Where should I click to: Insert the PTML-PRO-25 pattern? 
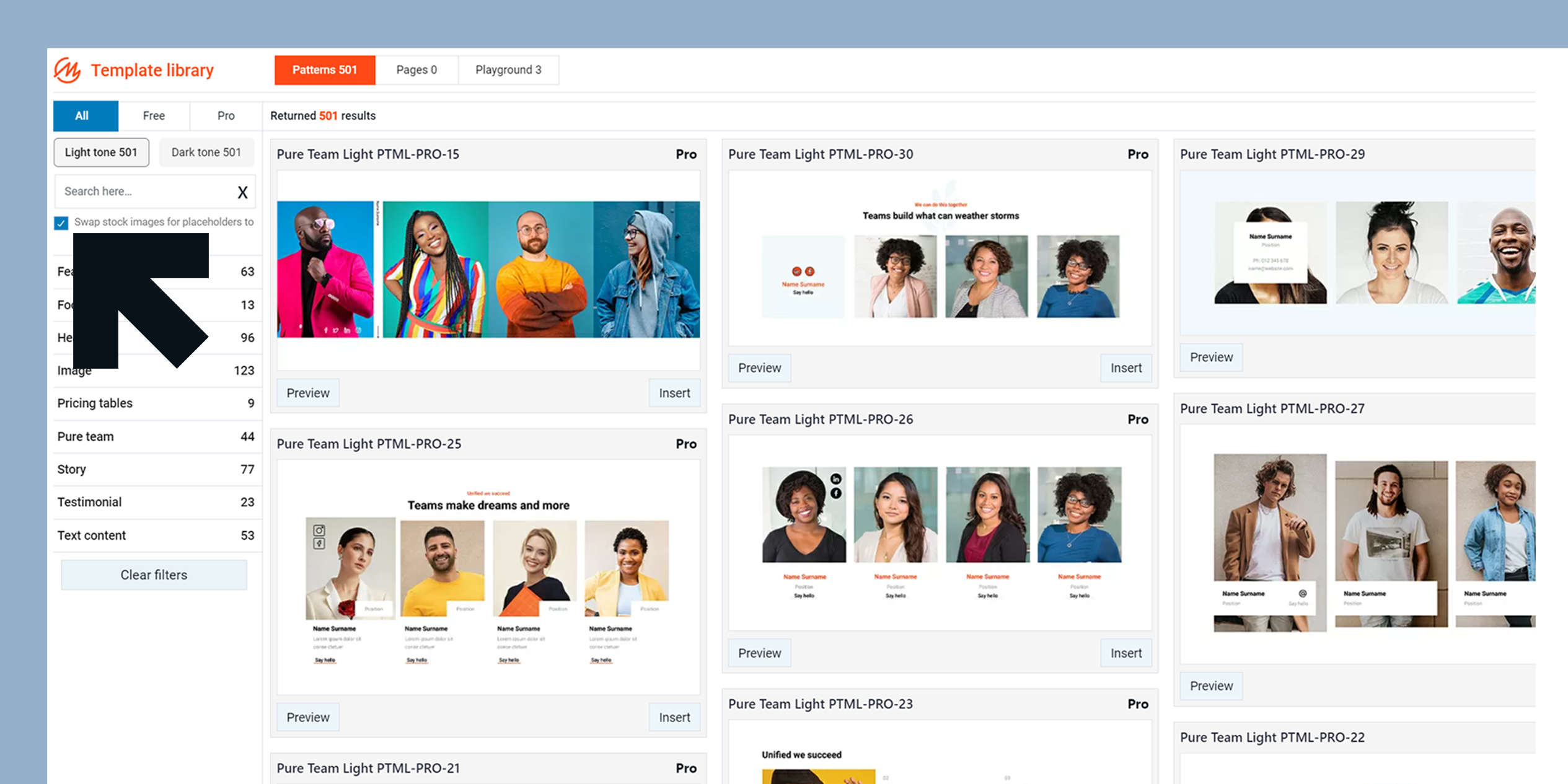(x=674, y=717)
